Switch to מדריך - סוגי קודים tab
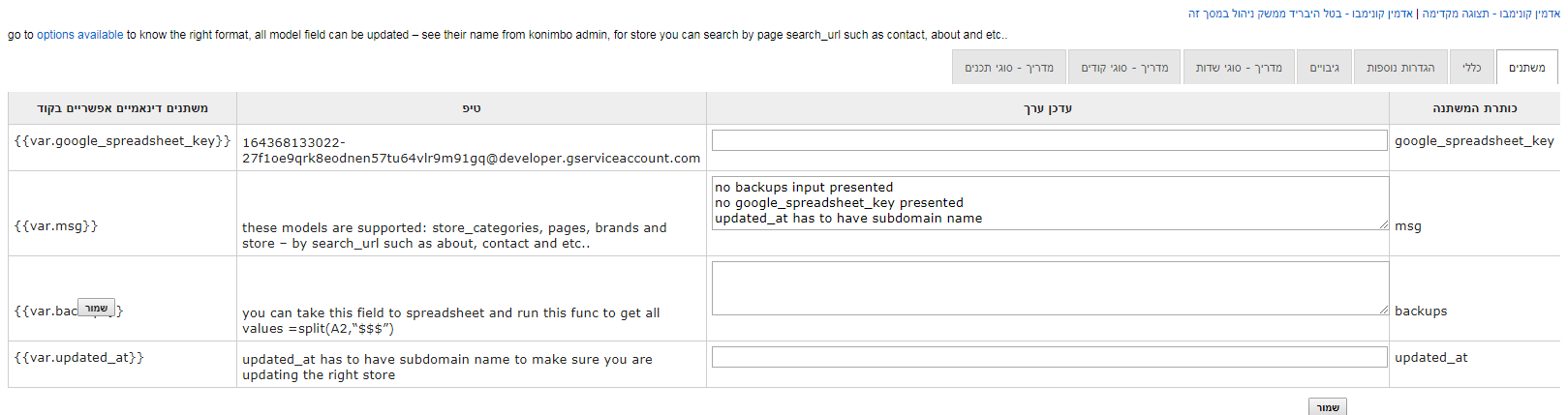The image size is (1568, 415). click(1123, 68)
